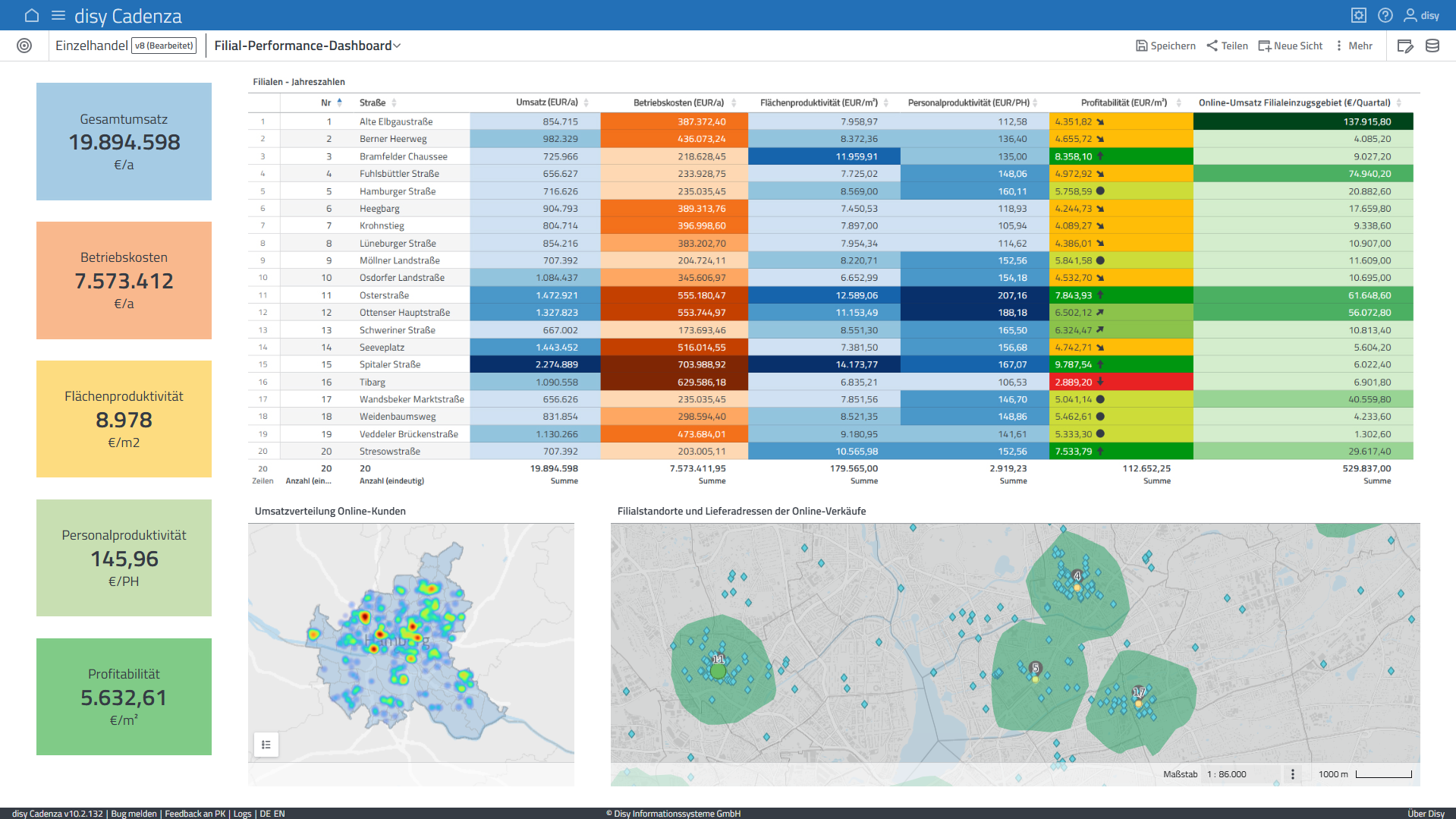Open map scale options three-dot menu

click(x=1293, y=774)
